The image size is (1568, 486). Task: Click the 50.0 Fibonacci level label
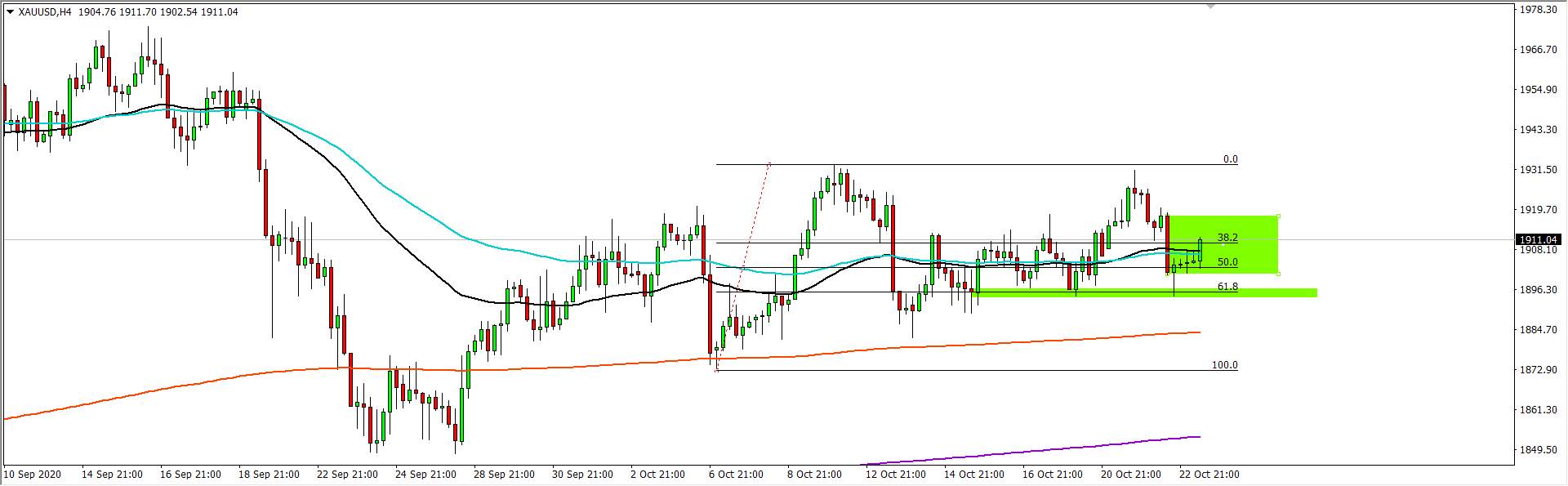[x=1227, y=262]
